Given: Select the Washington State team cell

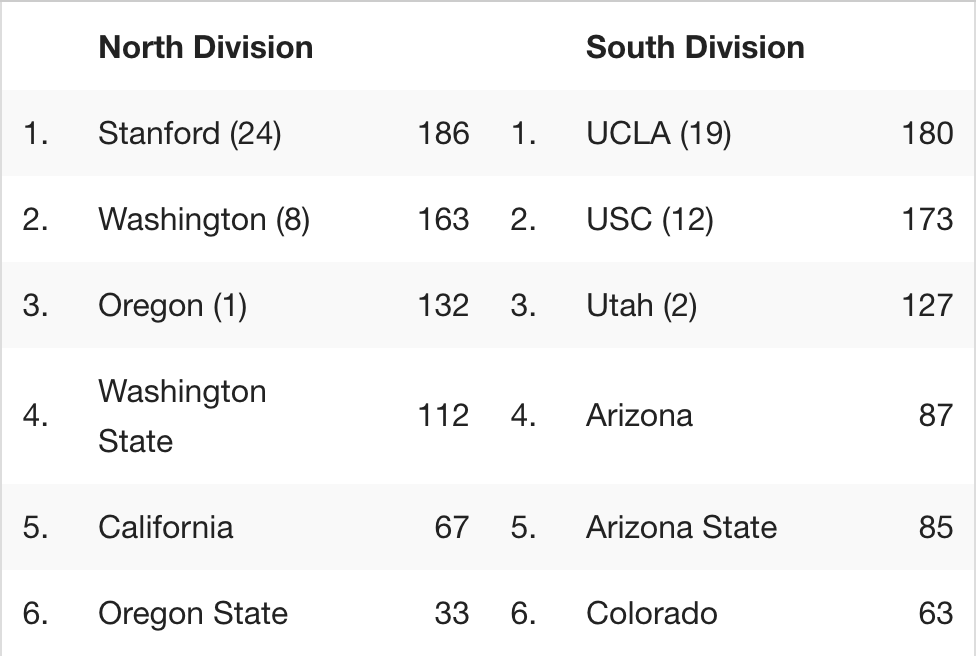Looking at the screenshot, I should point(182,416).
